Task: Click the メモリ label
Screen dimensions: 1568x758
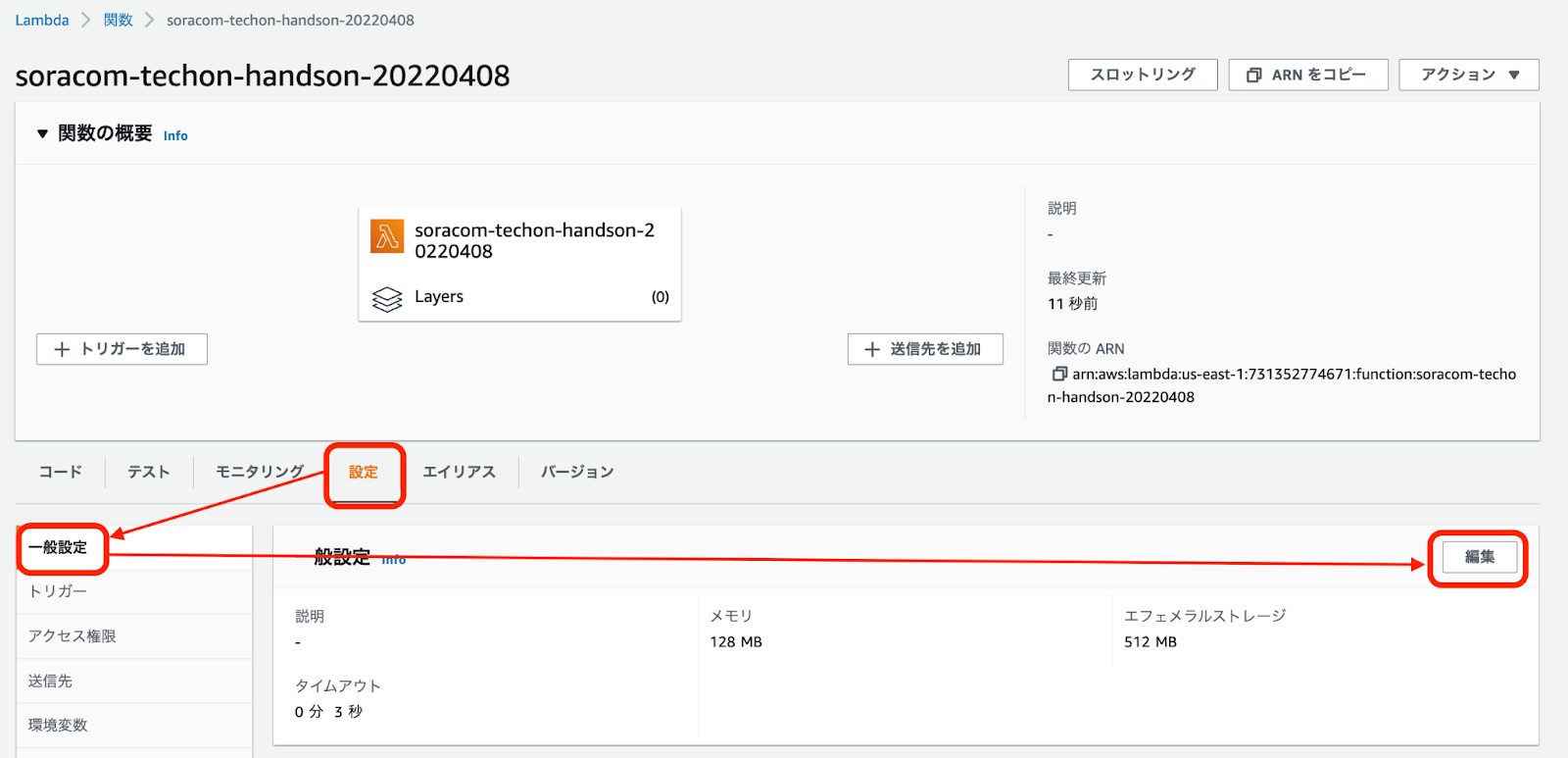Action: point(731,616)
